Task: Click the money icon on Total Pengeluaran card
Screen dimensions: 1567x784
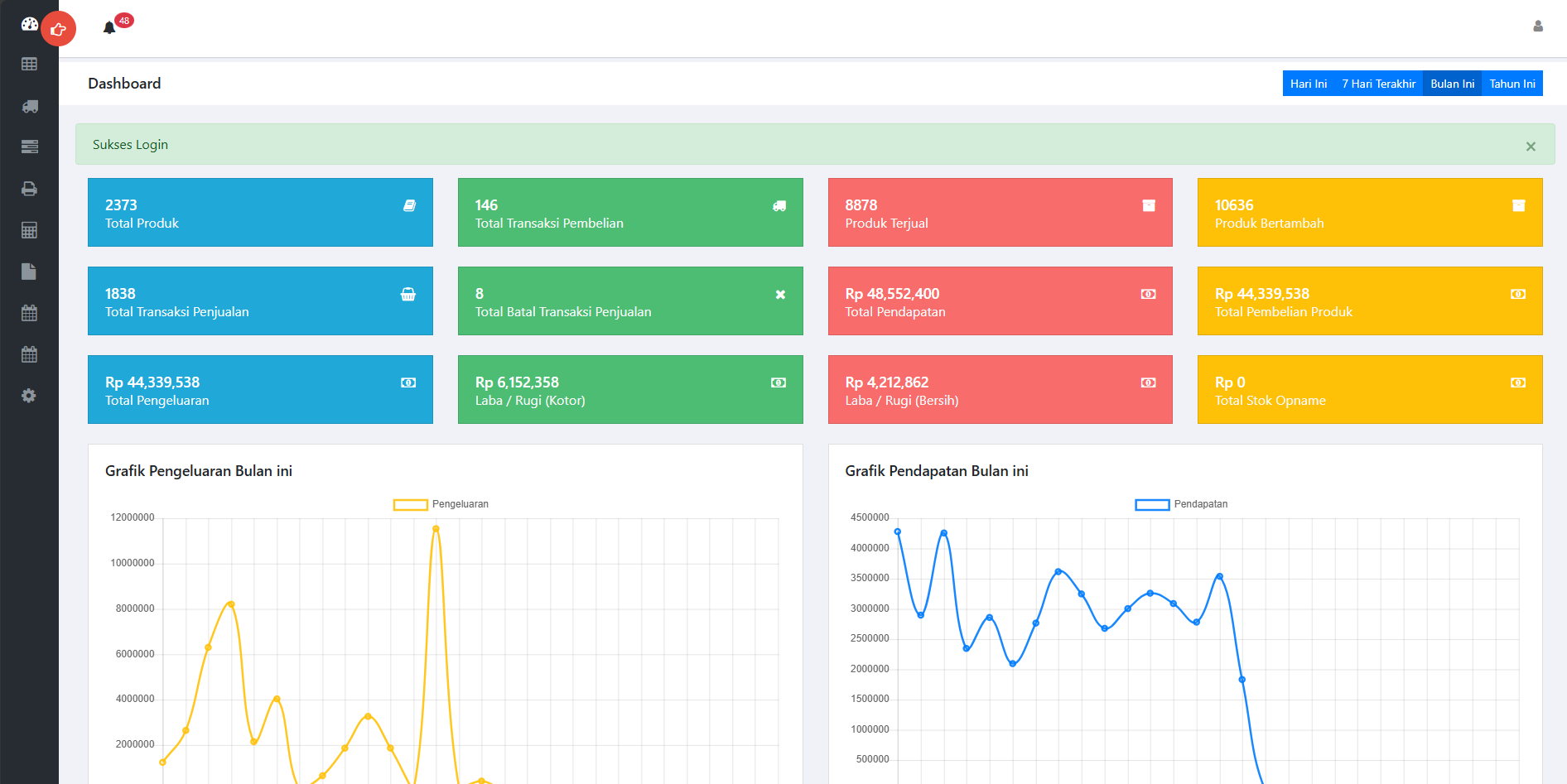Action: [x=408, y=382]
